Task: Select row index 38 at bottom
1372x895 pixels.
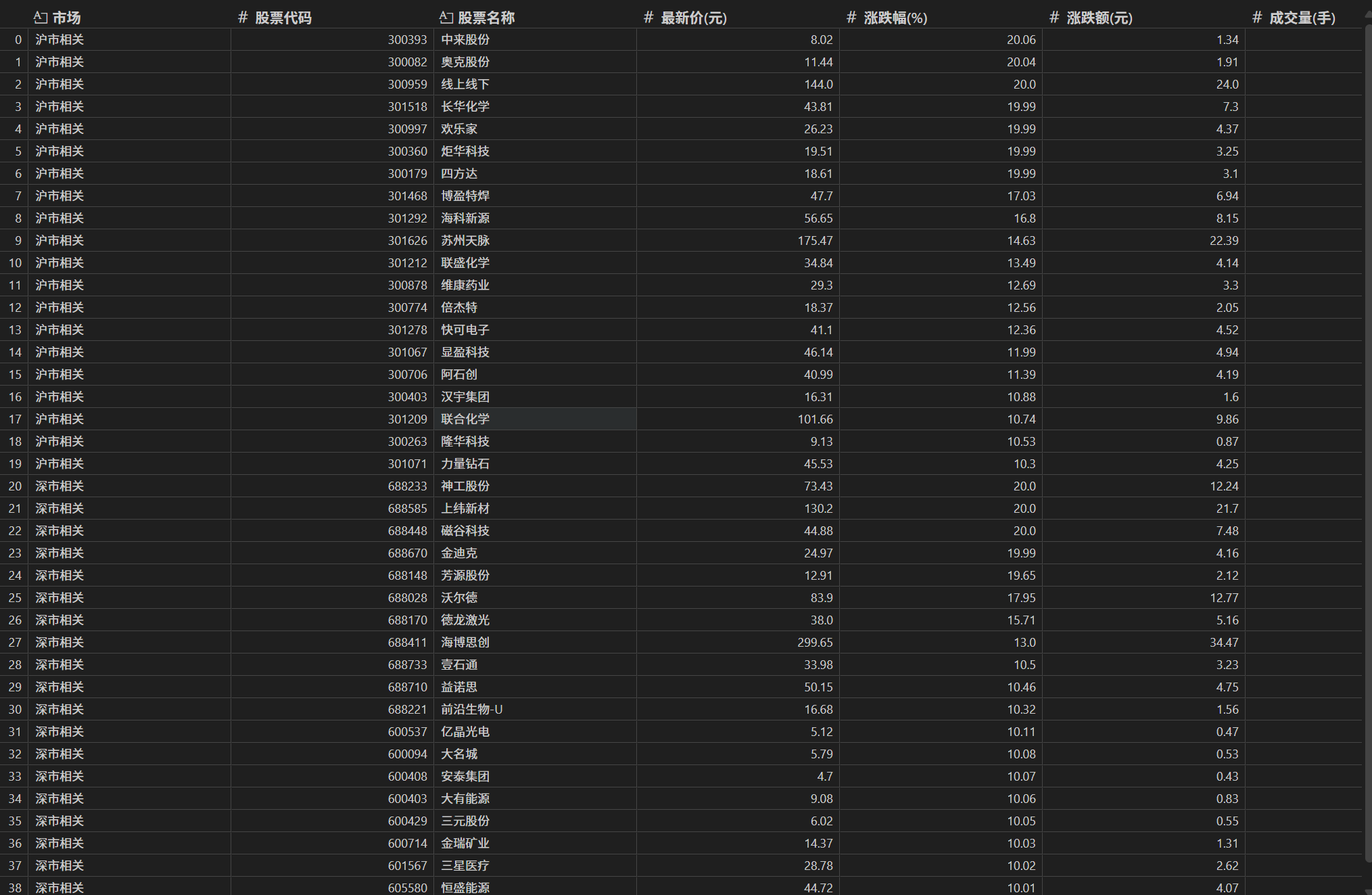Action: click(15, 888)
